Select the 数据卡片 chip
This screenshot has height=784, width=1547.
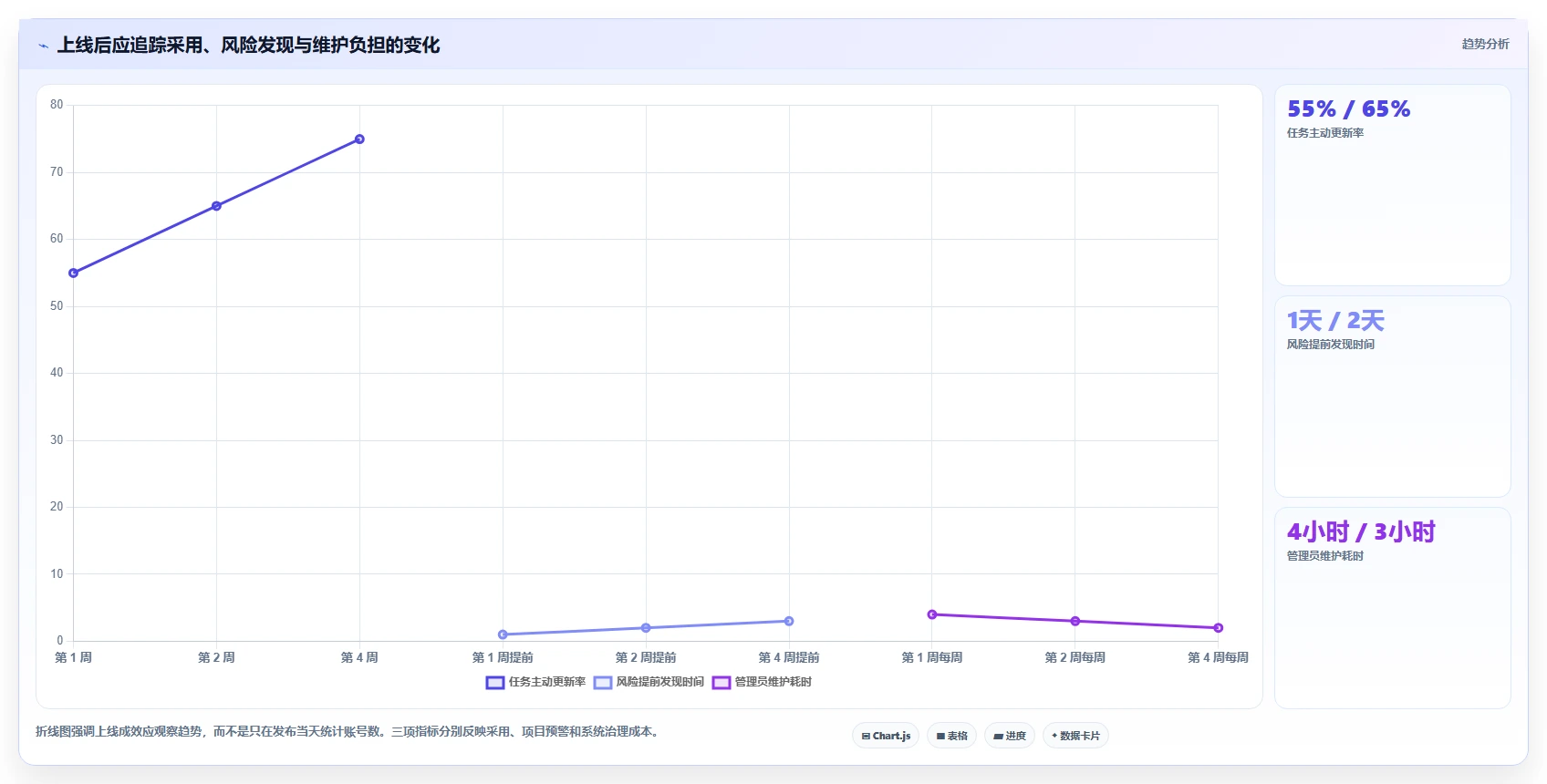[1075, 736]
